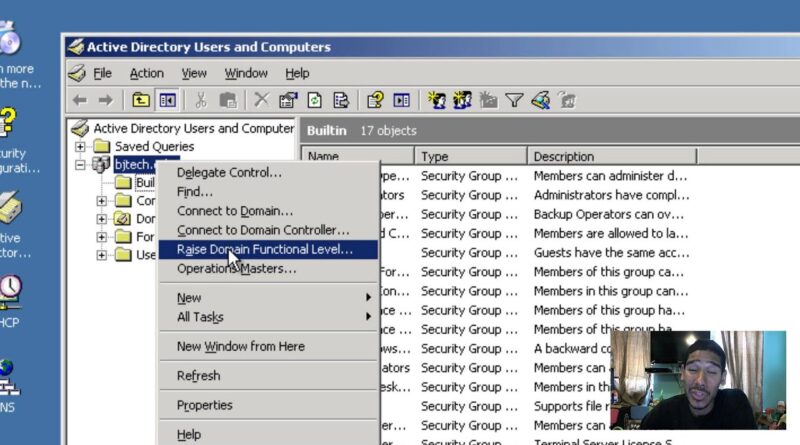Create a new user via toolbar icon
Image resolution: width=800 pixels, height=445 pixels.
[437, 100]
